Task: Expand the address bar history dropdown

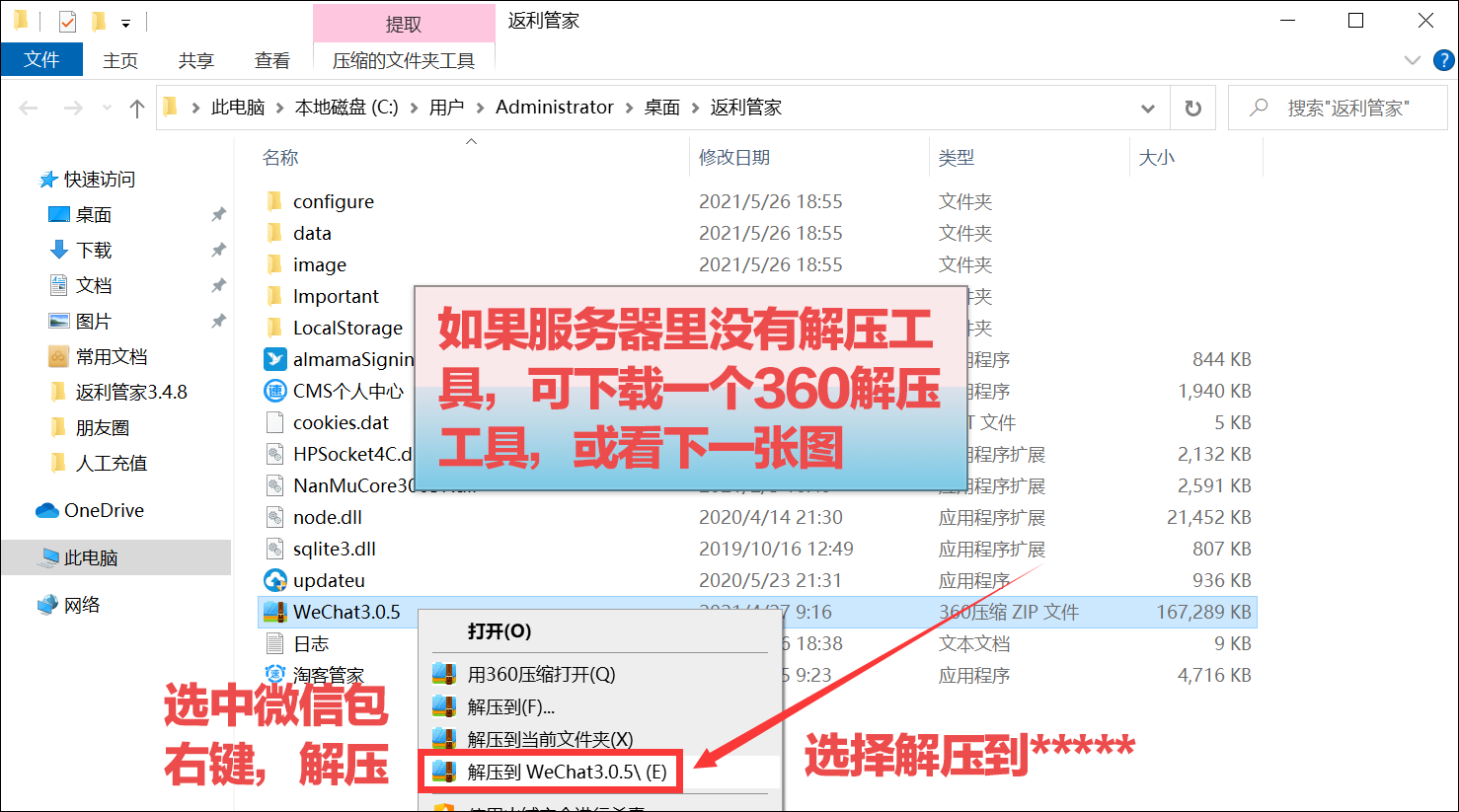Action: click(x=1148, y=108)
